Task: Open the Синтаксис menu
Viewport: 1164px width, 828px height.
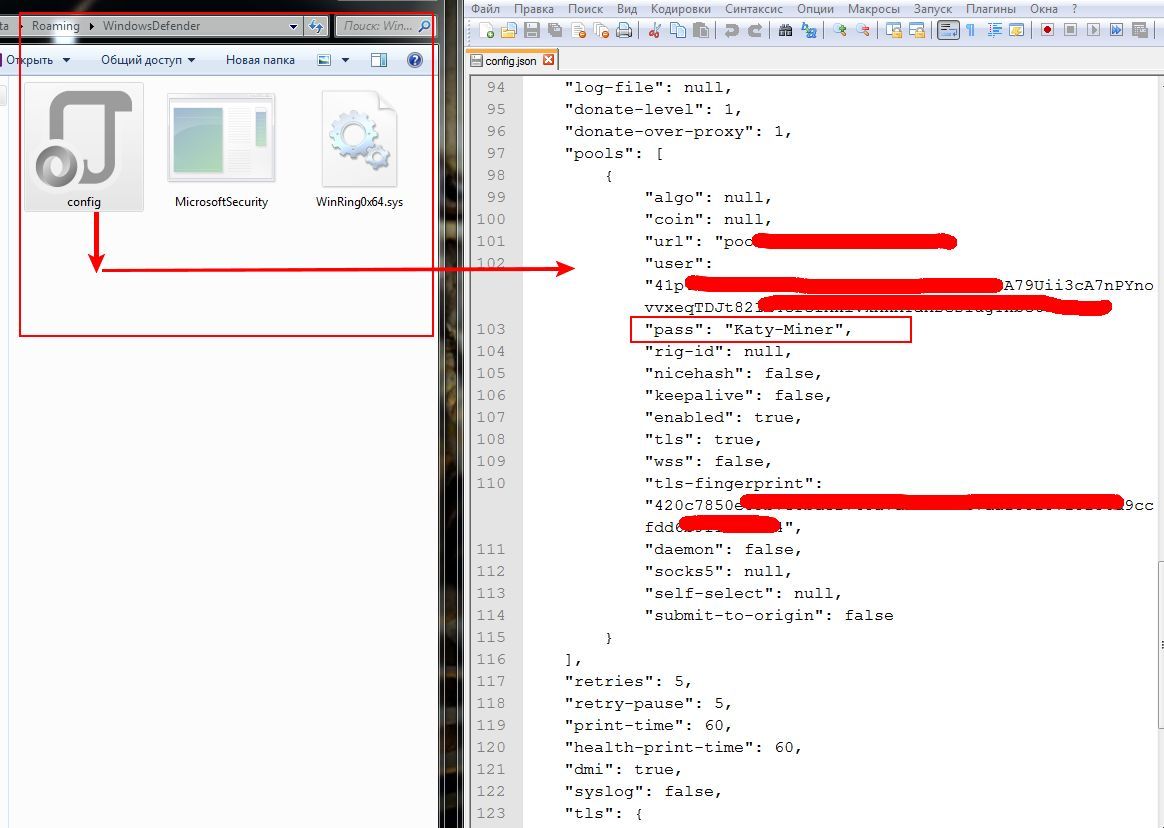Action: point(753,9)
